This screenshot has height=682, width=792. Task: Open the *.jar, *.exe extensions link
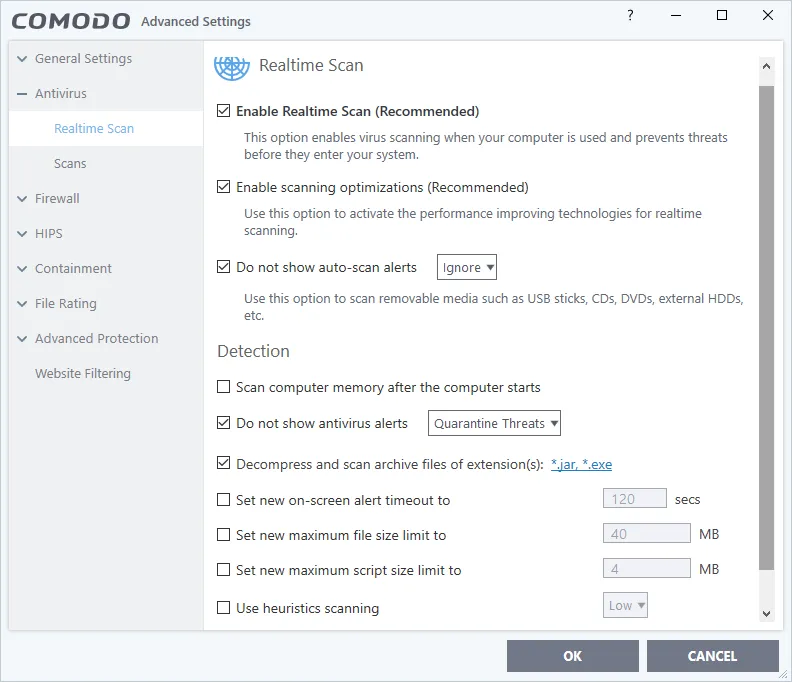coord(581,464)
